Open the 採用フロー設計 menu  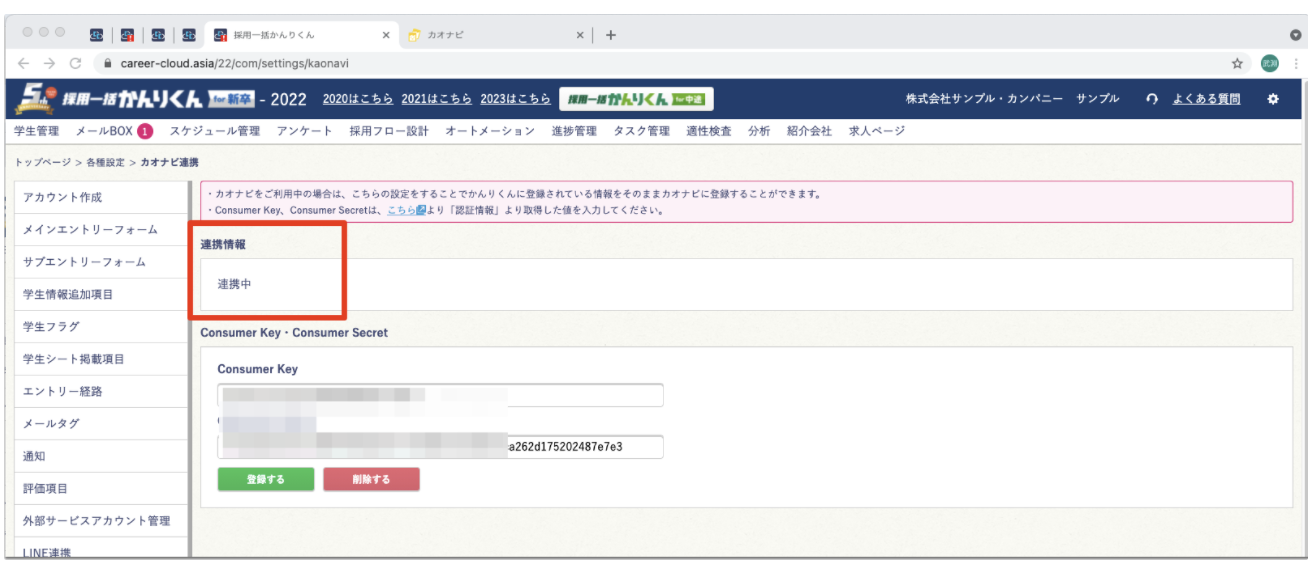click(x=388, y=131)
